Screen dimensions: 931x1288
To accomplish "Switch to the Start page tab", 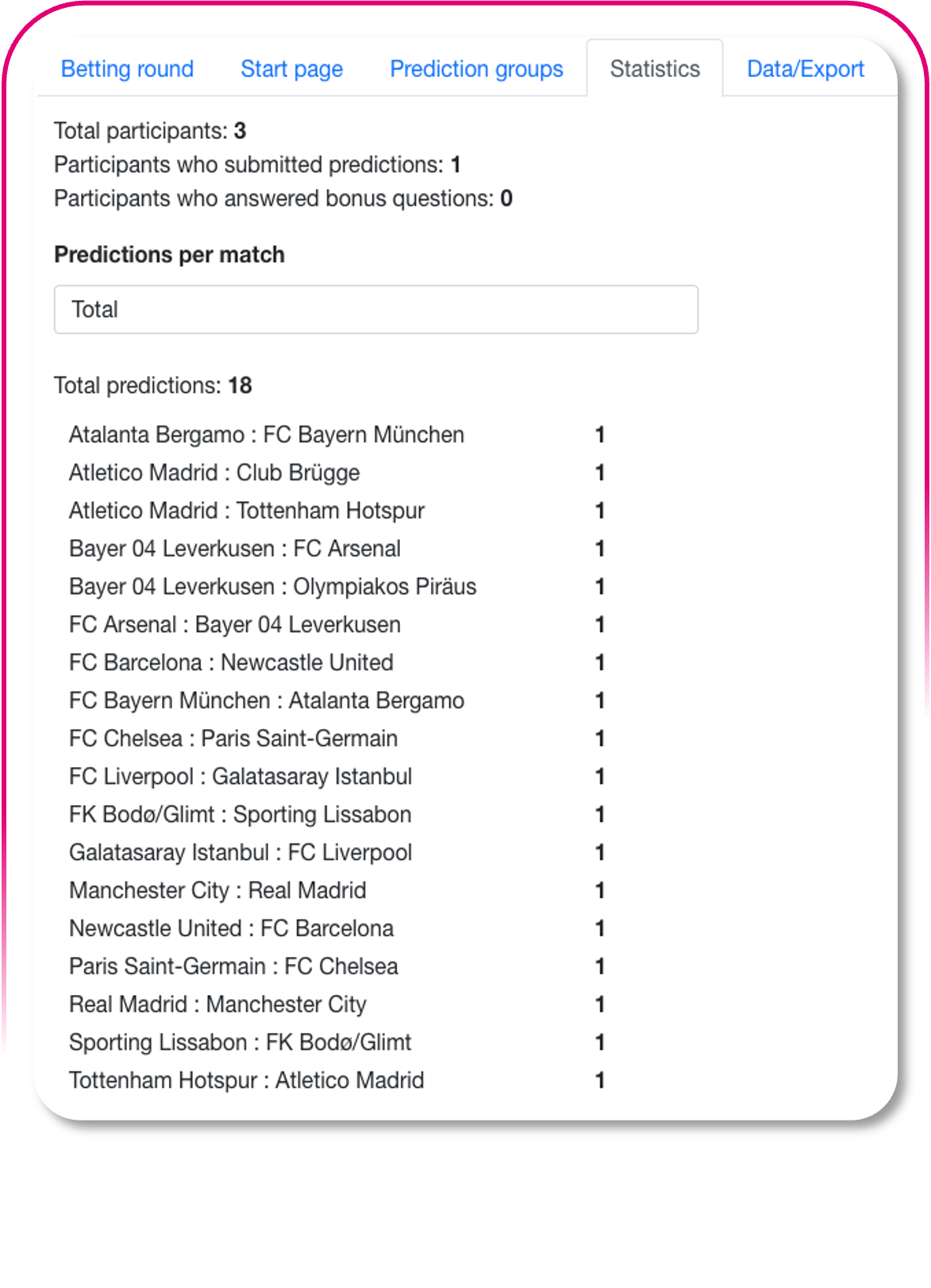I will tap(291, 69).
